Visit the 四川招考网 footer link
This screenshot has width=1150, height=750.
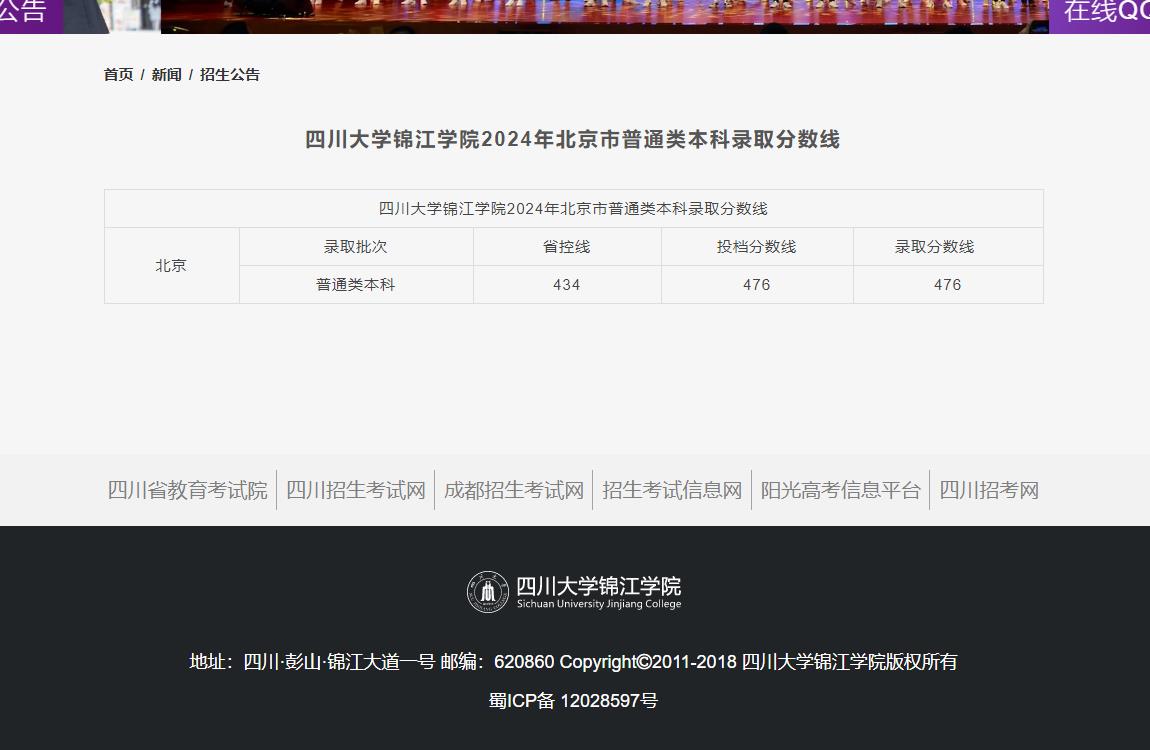click(x=988, y=490)
